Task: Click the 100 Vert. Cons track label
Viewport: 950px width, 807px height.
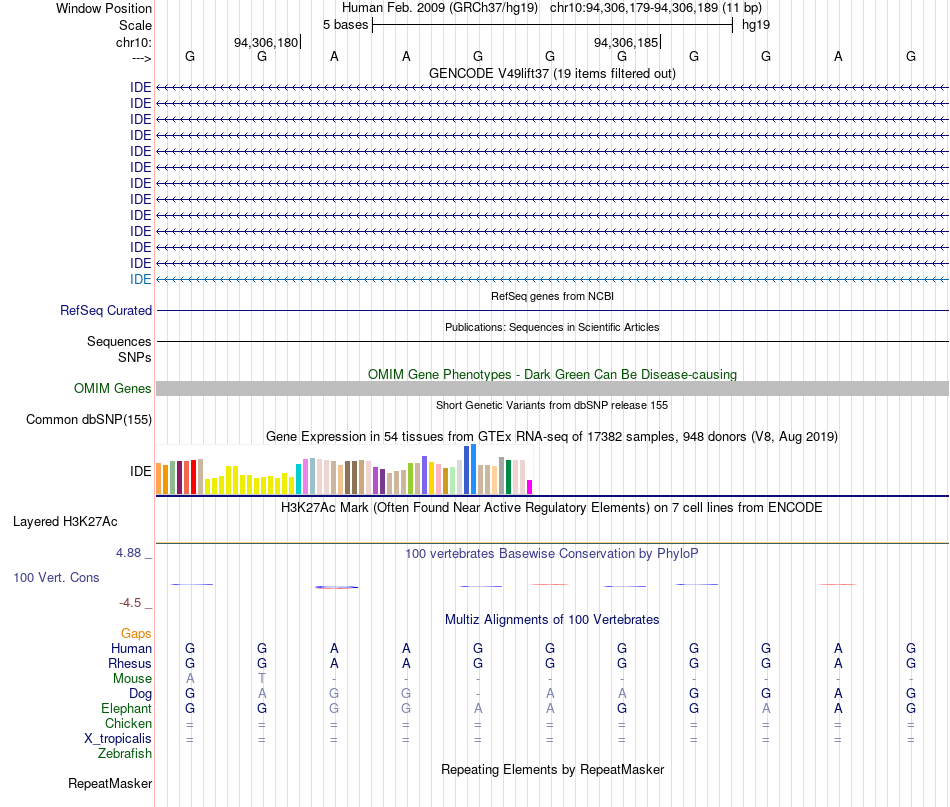Action: click(56, 577)
